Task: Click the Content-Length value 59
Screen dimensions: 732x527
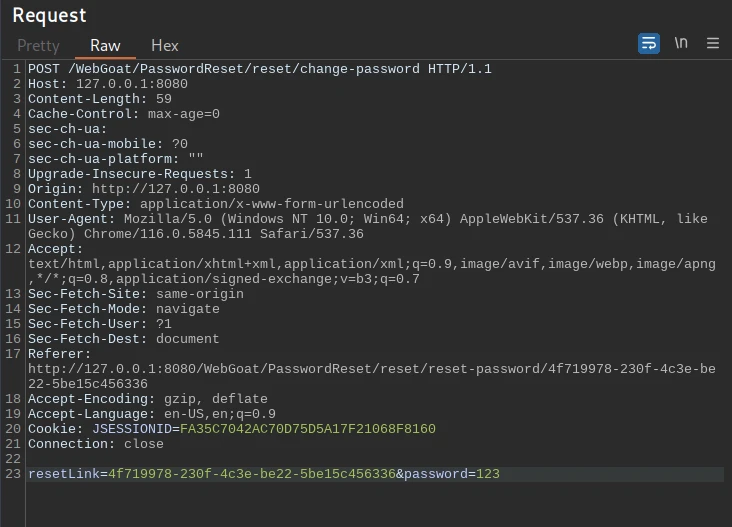Action: [x=164, y=99]
